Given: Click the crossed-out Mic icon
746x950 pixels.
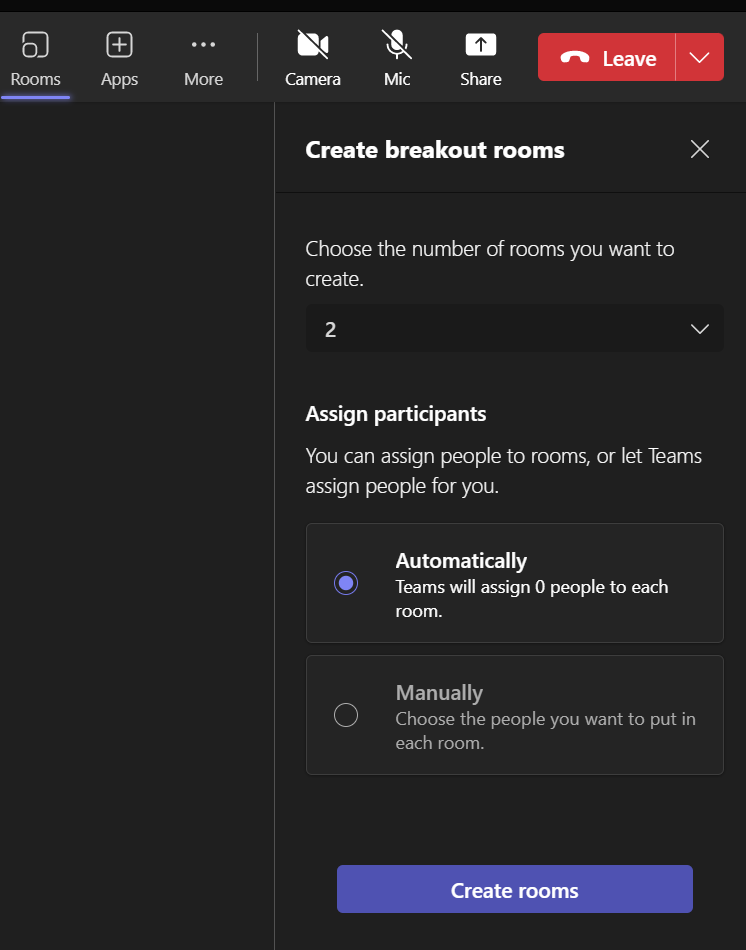Looking at the screenshot, I should pos(396,44).
